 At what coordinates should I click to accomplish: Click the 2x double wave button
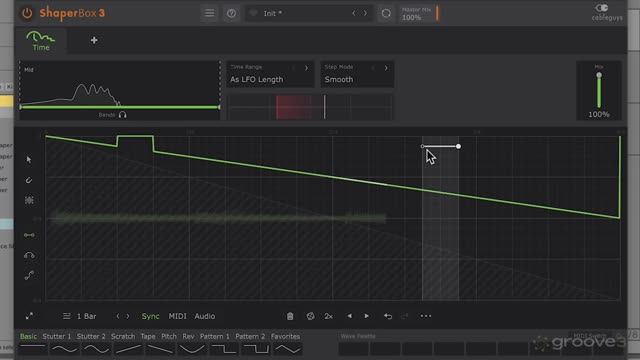click(329, 316)
